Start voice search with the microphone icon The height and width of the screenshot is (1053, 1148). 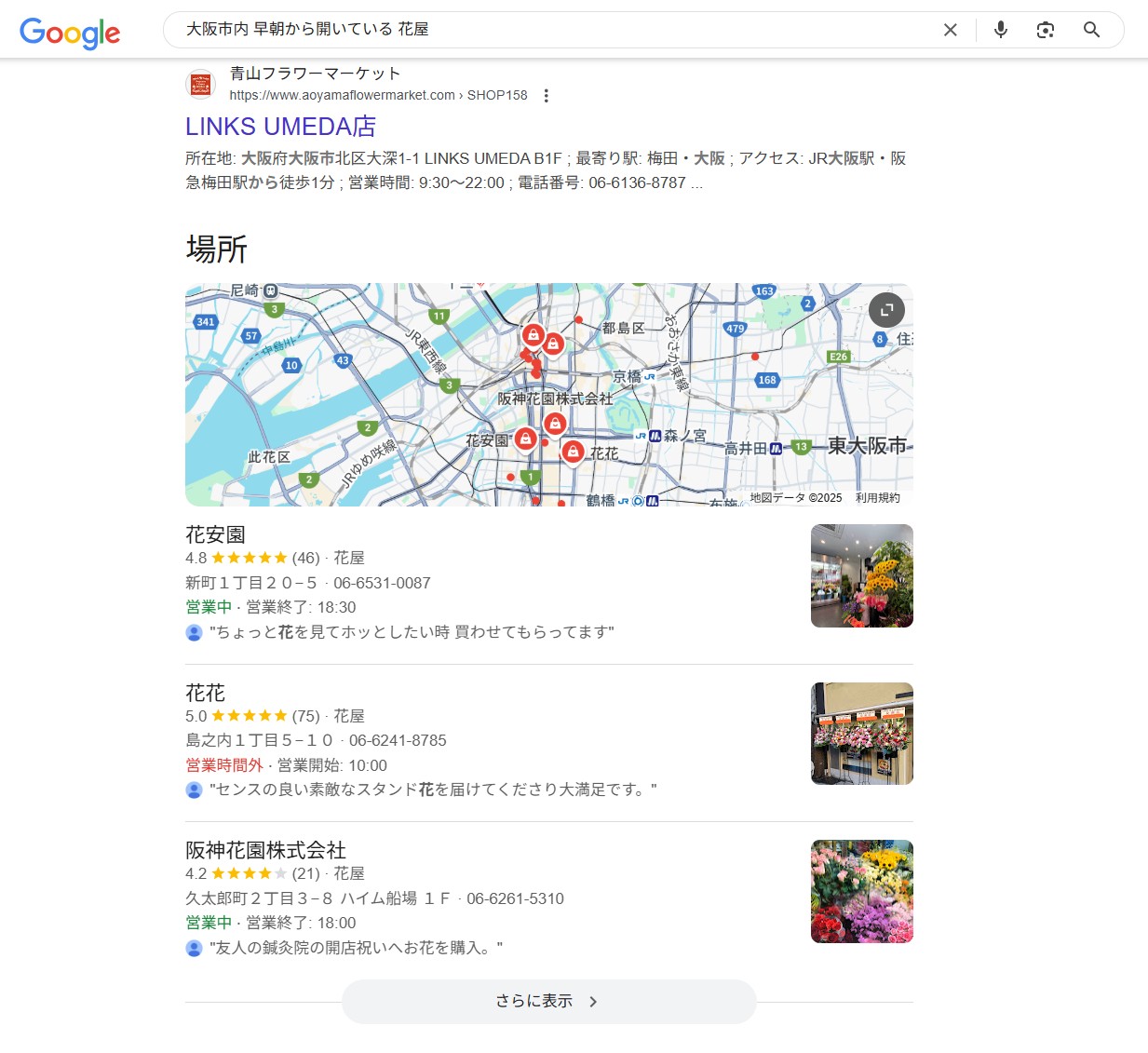(x=1000, y=30)
